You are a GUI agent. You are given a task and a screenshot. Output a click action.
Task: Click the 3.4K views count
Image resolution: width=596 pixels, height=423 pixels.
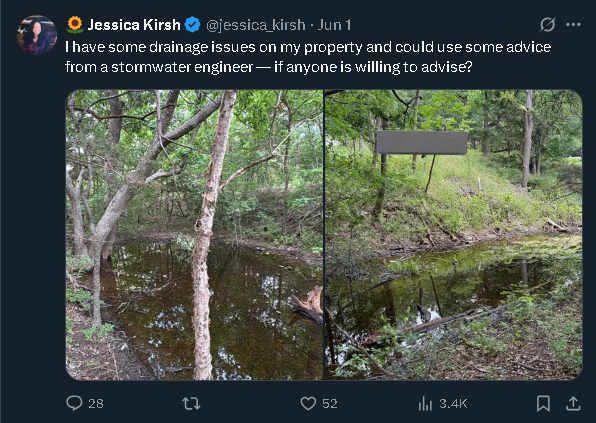click(x=453, y=404)
